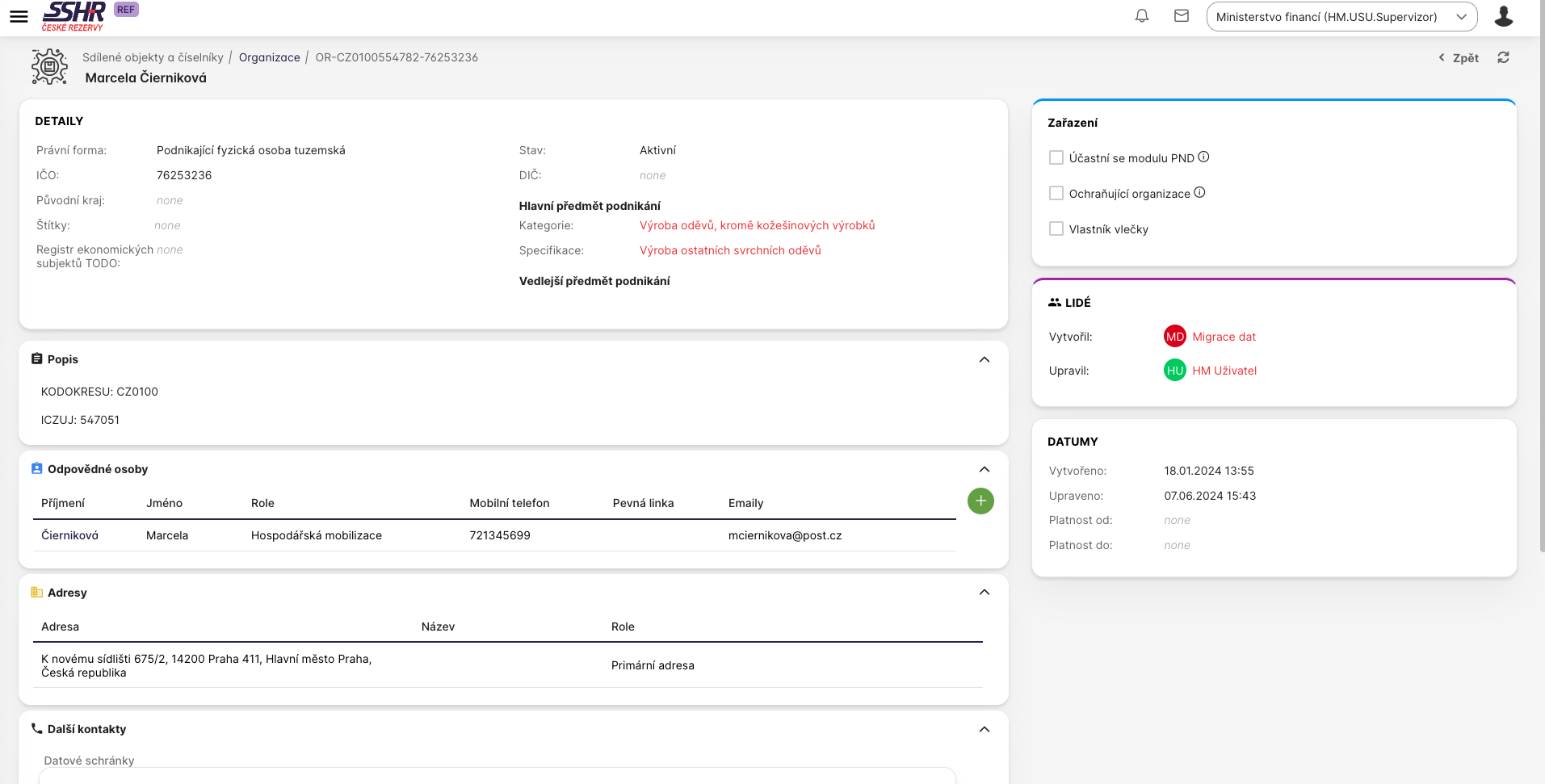Collapse the Popis section

pyautogui.click(x=984, y=359)
